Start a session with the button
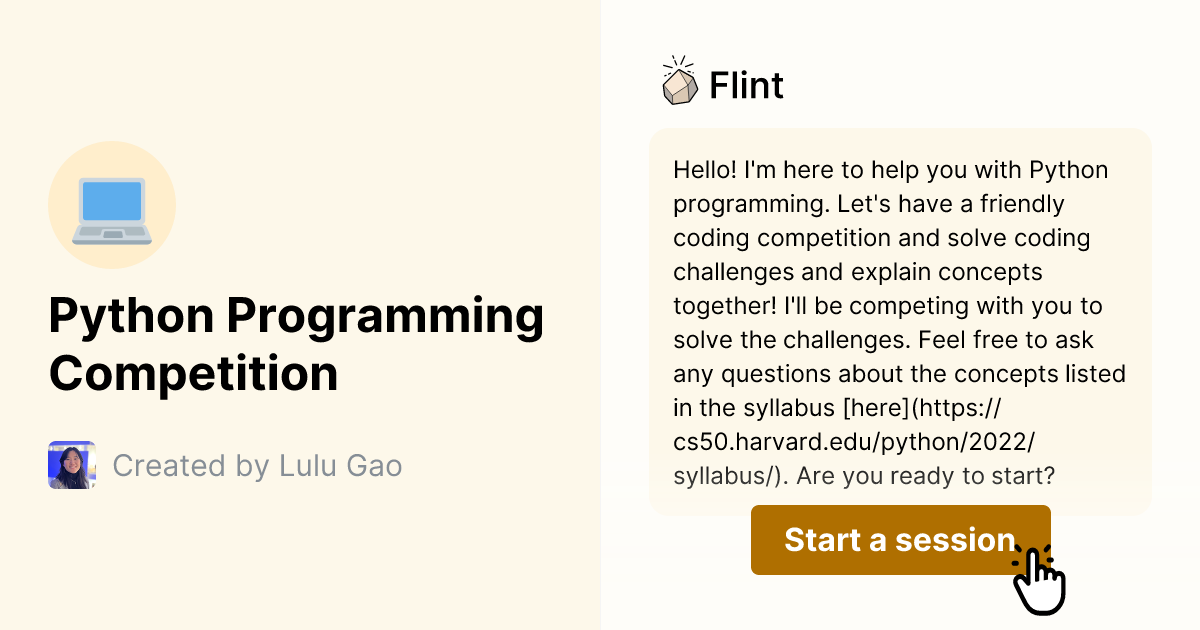The width and height of the screenshot is (1200, 630). click(899, 540)
